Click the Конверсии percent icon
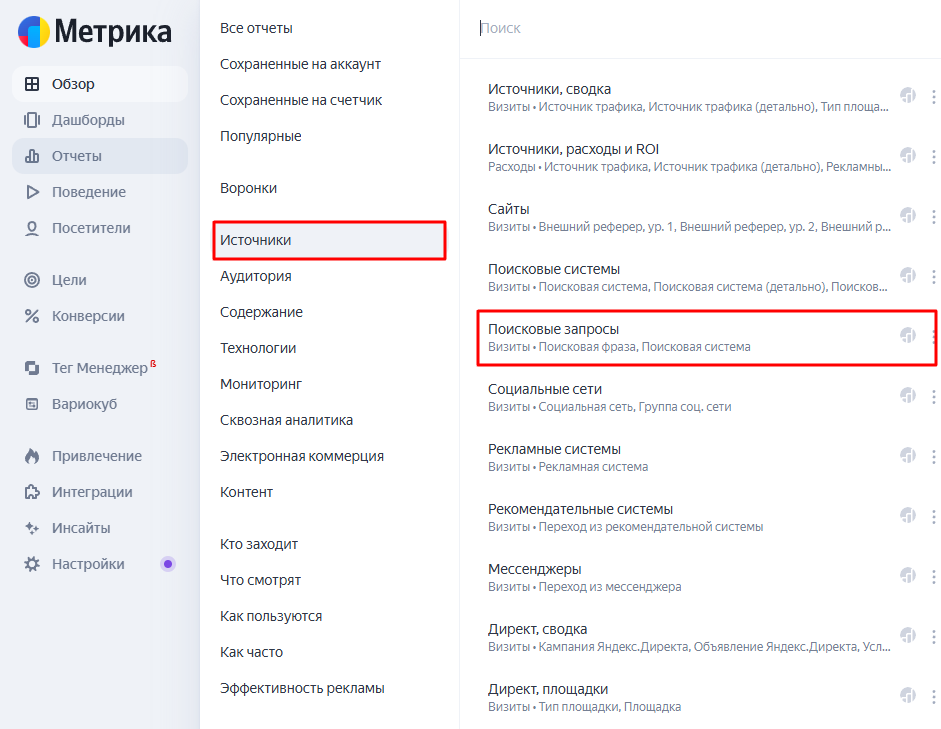This screenshot has width=941, height=729. 32,316
